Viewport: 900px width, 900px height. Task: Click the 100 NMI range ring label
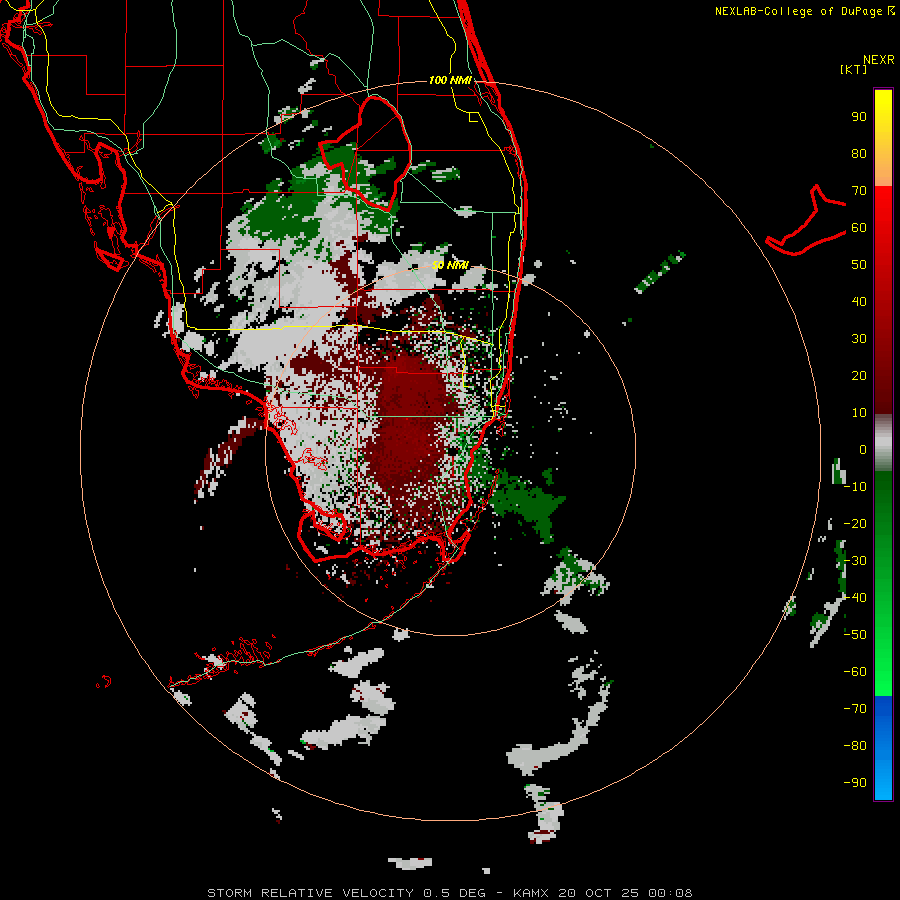pyautogui.click(x=450, y=80)
